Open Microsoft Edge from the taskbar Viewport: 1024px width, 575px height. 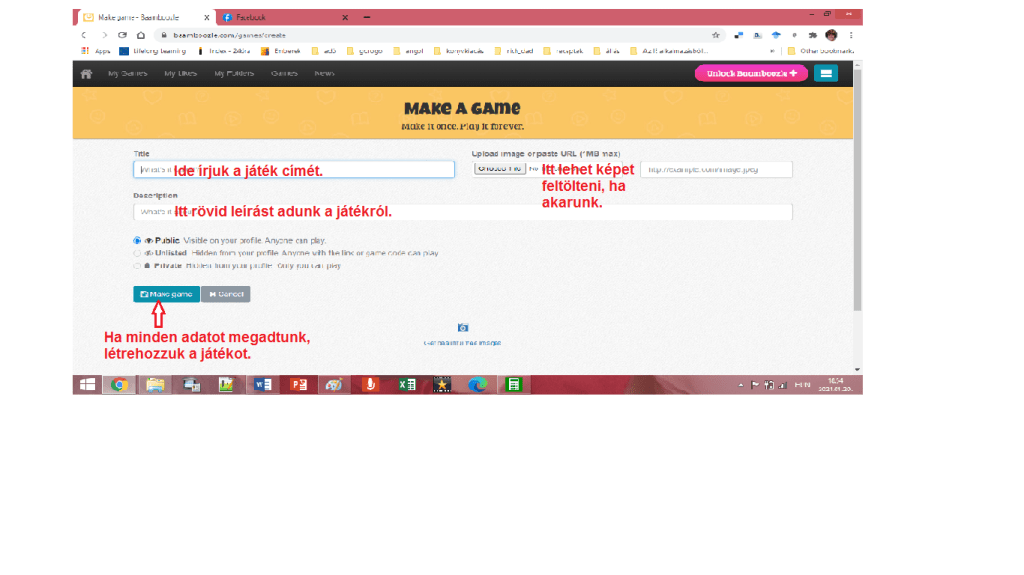tap(477, 385)
